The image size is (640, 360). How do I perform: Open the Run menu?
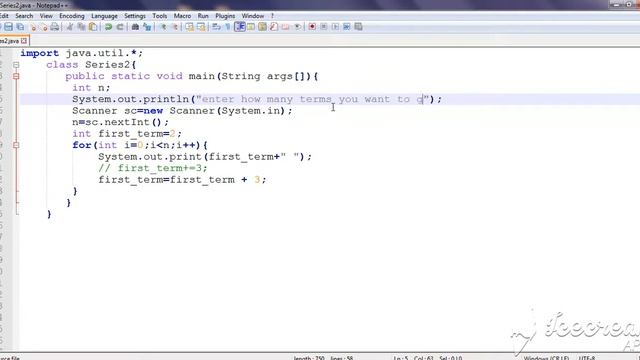203,16
